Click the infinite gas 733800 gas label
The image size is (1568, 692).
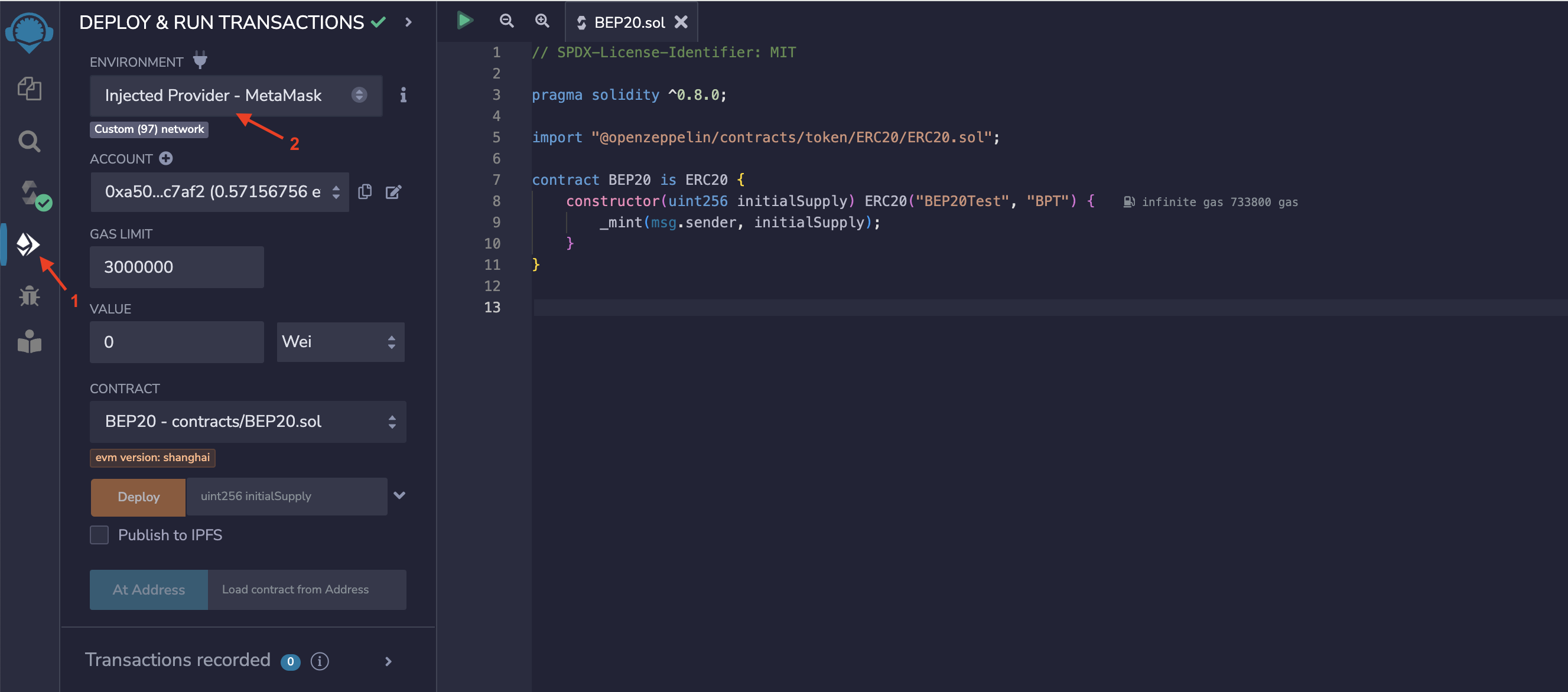coord(1220,202)
